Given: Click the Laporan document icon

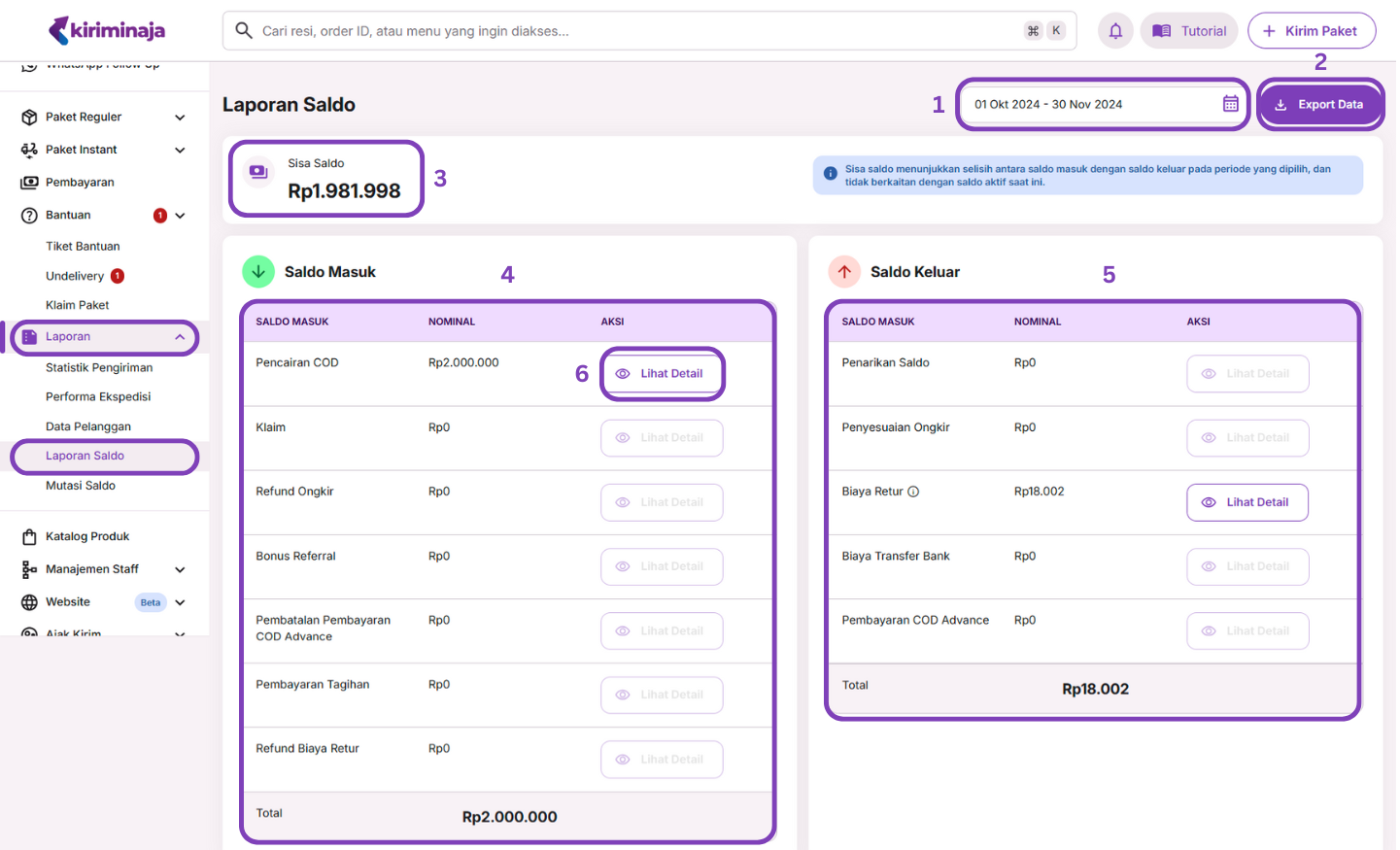Looking at the screenshot, I should click(x=29, y=336).
